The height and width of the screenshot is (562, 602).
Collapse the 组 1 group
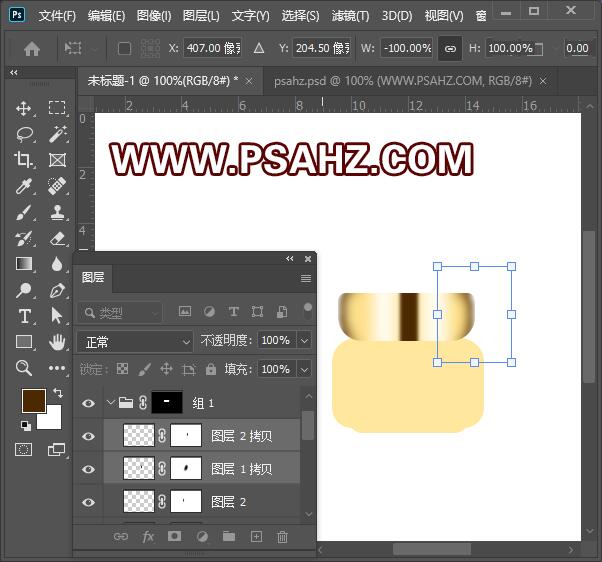[x=111, y=403]
